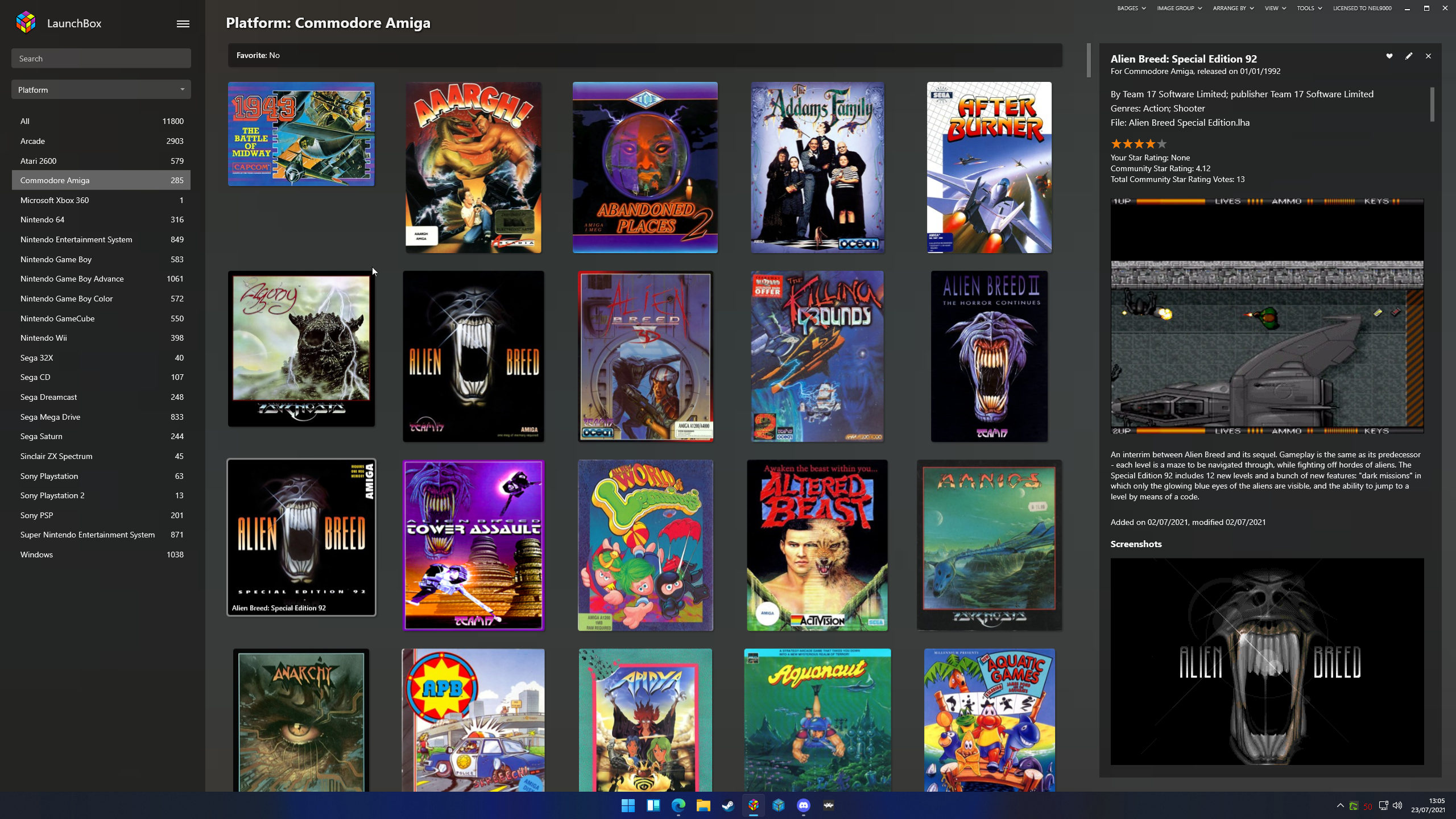Open the View dropdown menu
Viewport: 1456px width, 819px height.
(1275, 8)
